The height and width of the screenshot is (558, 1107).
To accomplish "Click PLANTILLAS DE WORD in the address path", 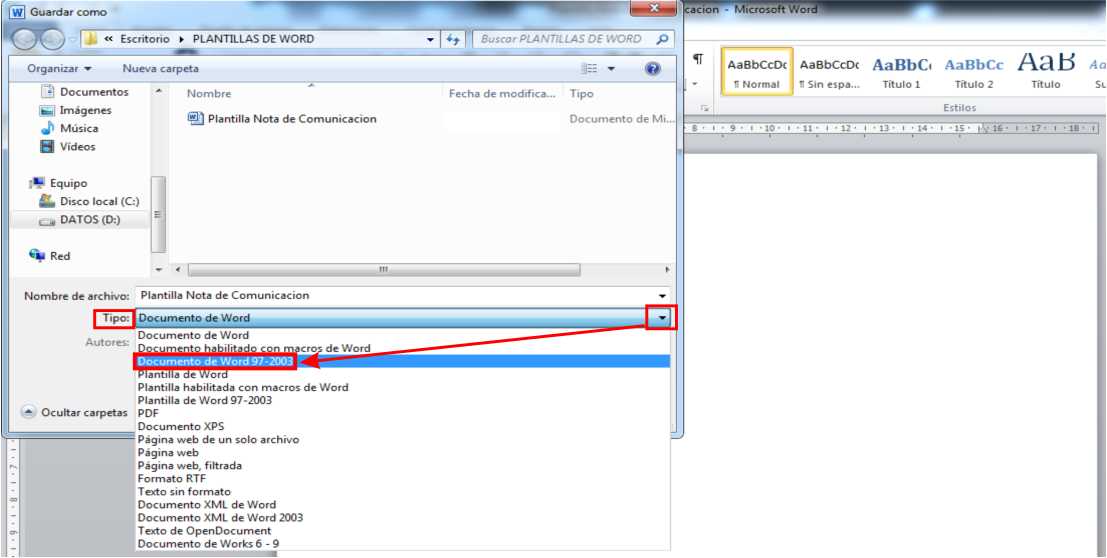I will click(253, 39).
